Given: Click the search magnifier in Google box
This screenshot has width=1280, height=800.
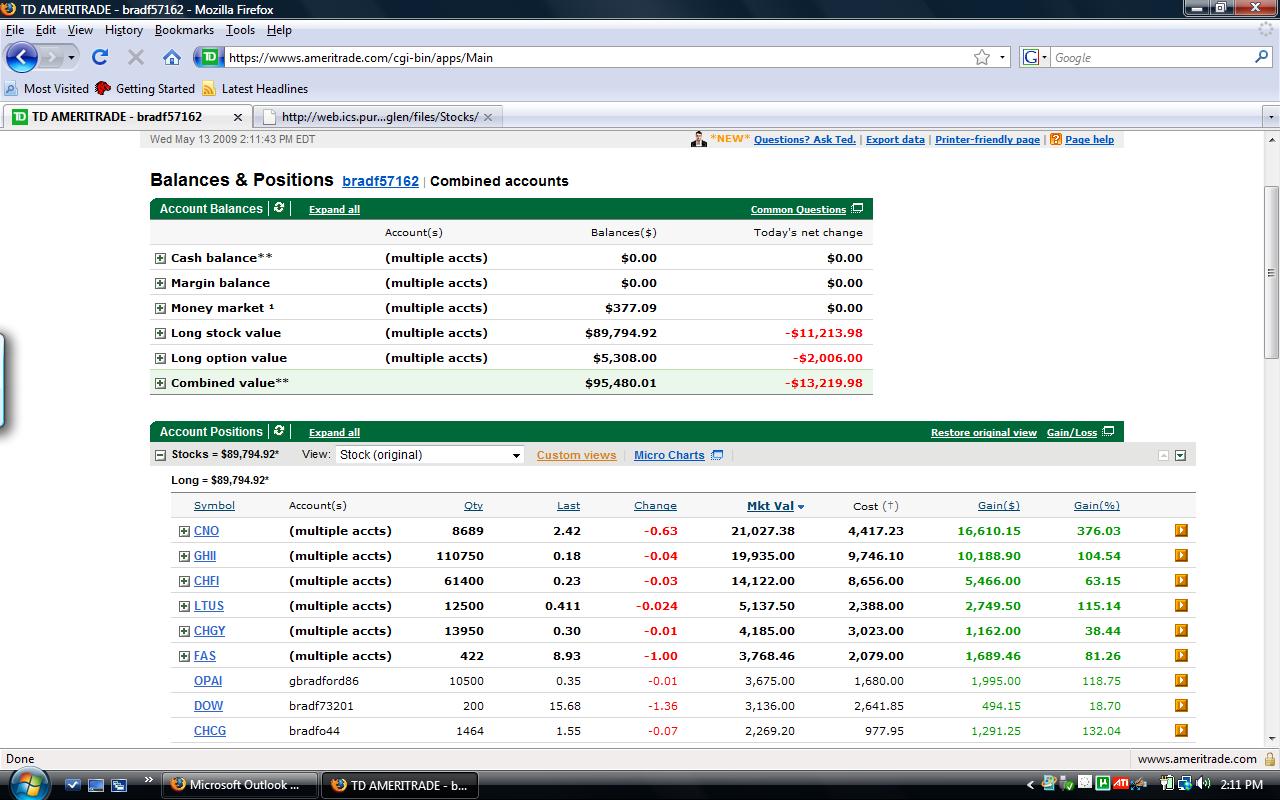Looking at the screenshot, I should tap(1261, 57).
